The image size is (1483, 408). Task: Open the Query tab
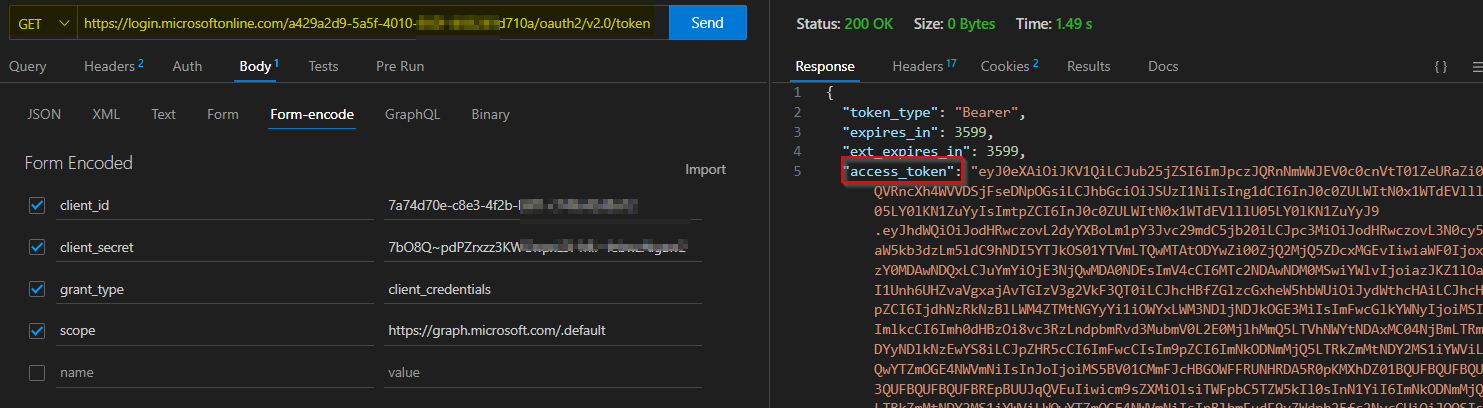pyautogui.click(x=28, y=66)
